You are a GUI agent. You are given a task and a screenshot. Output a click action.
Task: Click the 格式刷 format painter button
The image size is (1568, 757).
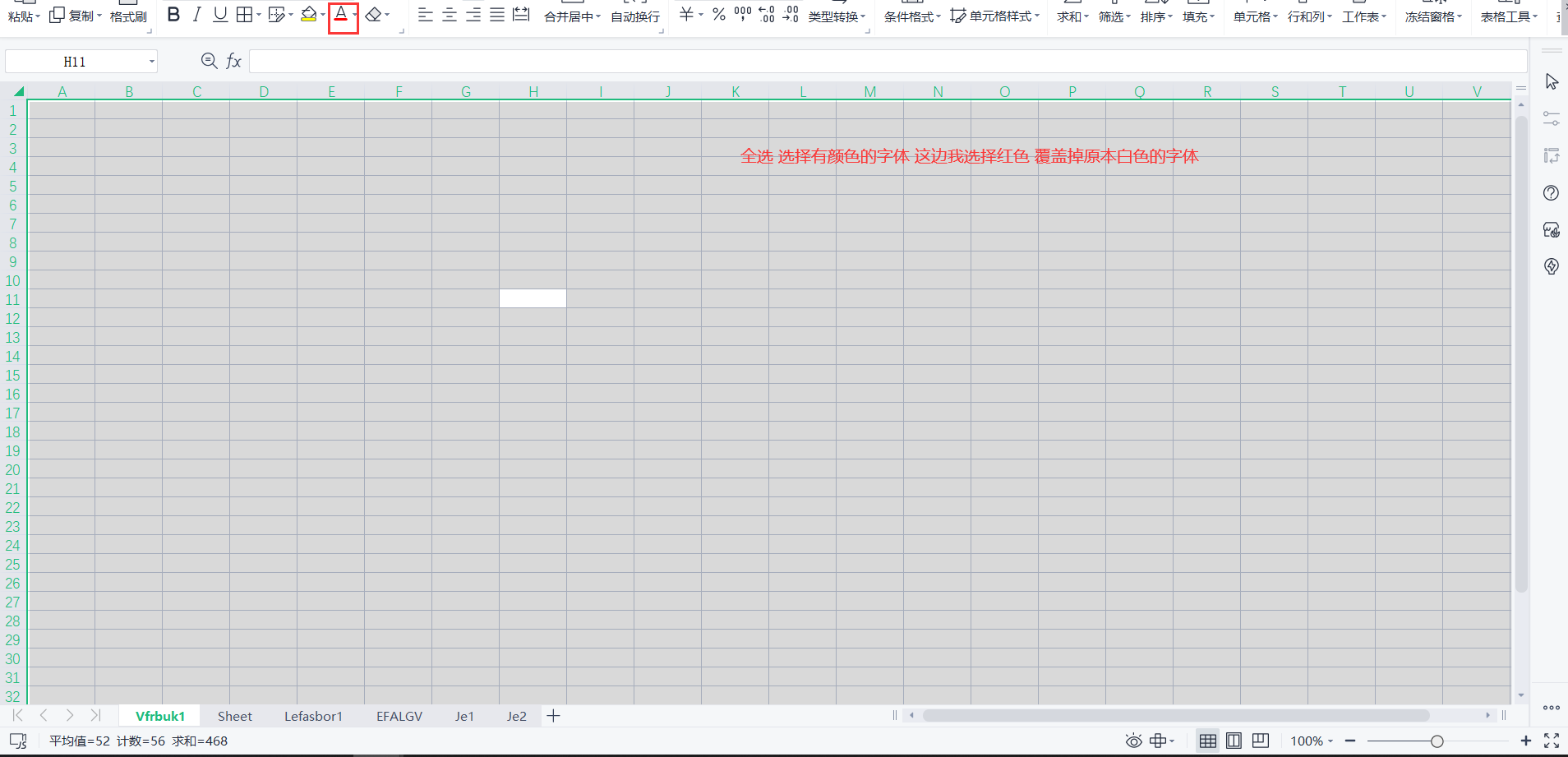pyautogui.click(x=128, y=16)
